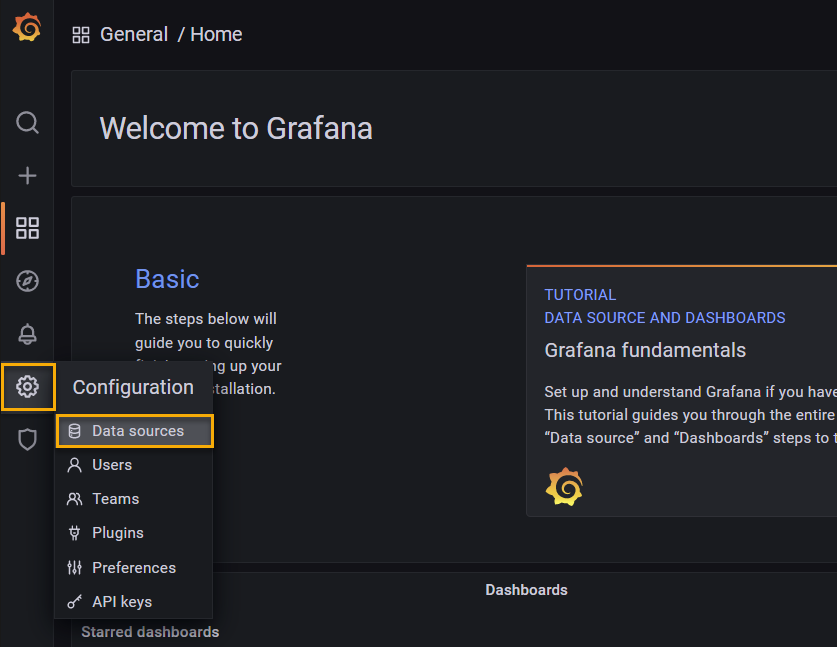Click the Welcome to Grafana heading

coord(236,129)
